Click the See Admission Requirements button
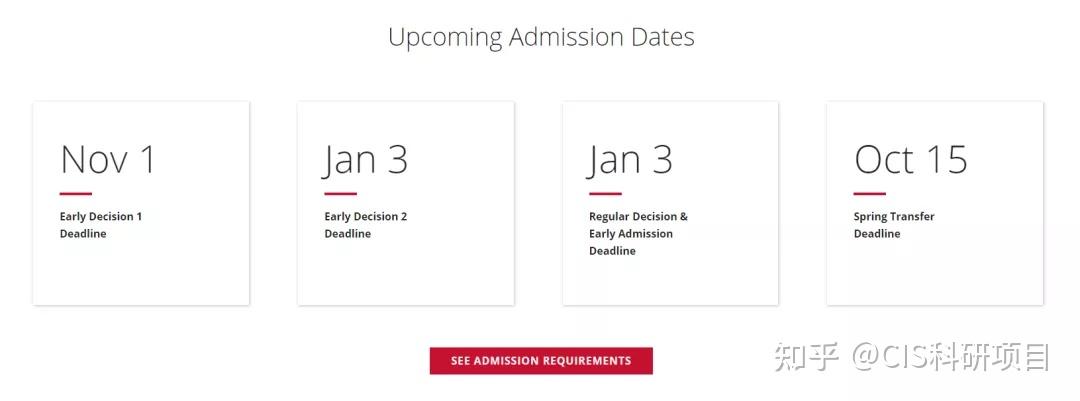The width and height of the screenshot is (1080, 401). tap(541, 361)
